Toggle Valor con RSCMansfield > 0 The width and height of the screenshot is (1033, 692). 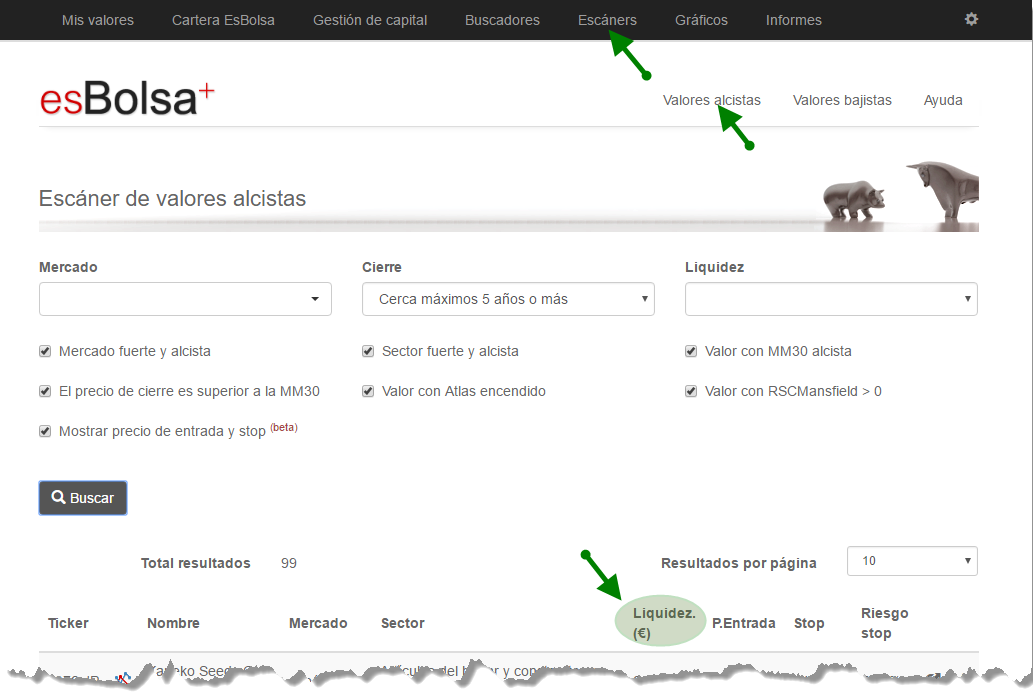pyautogui.click(x=690, y=391)
